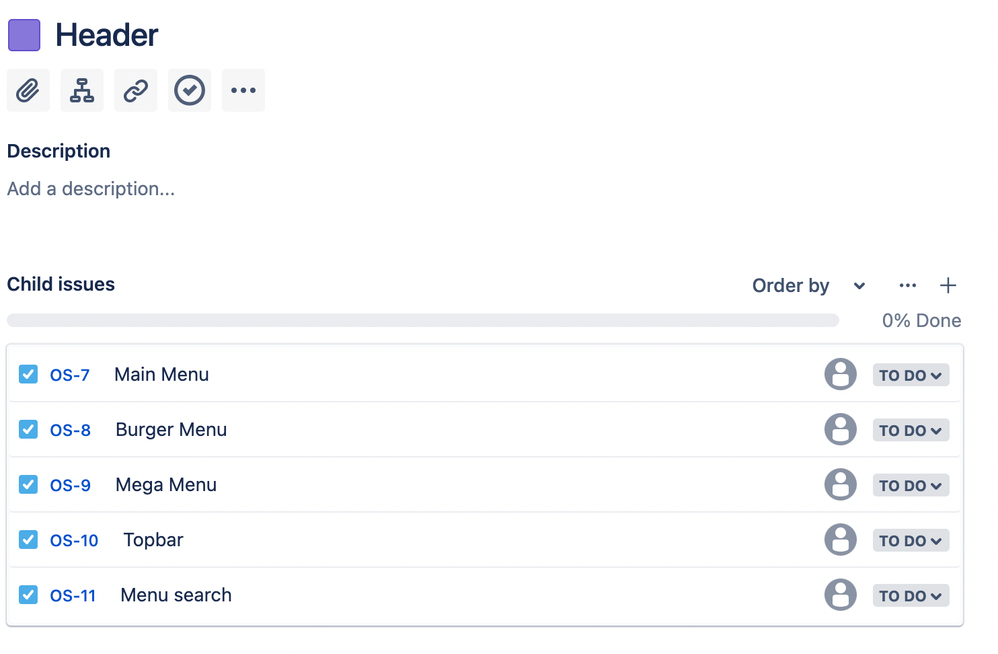The image size is (998, 654).
Task: Click the OS-9 task type checkbox icon
Action: pos(28,484)
